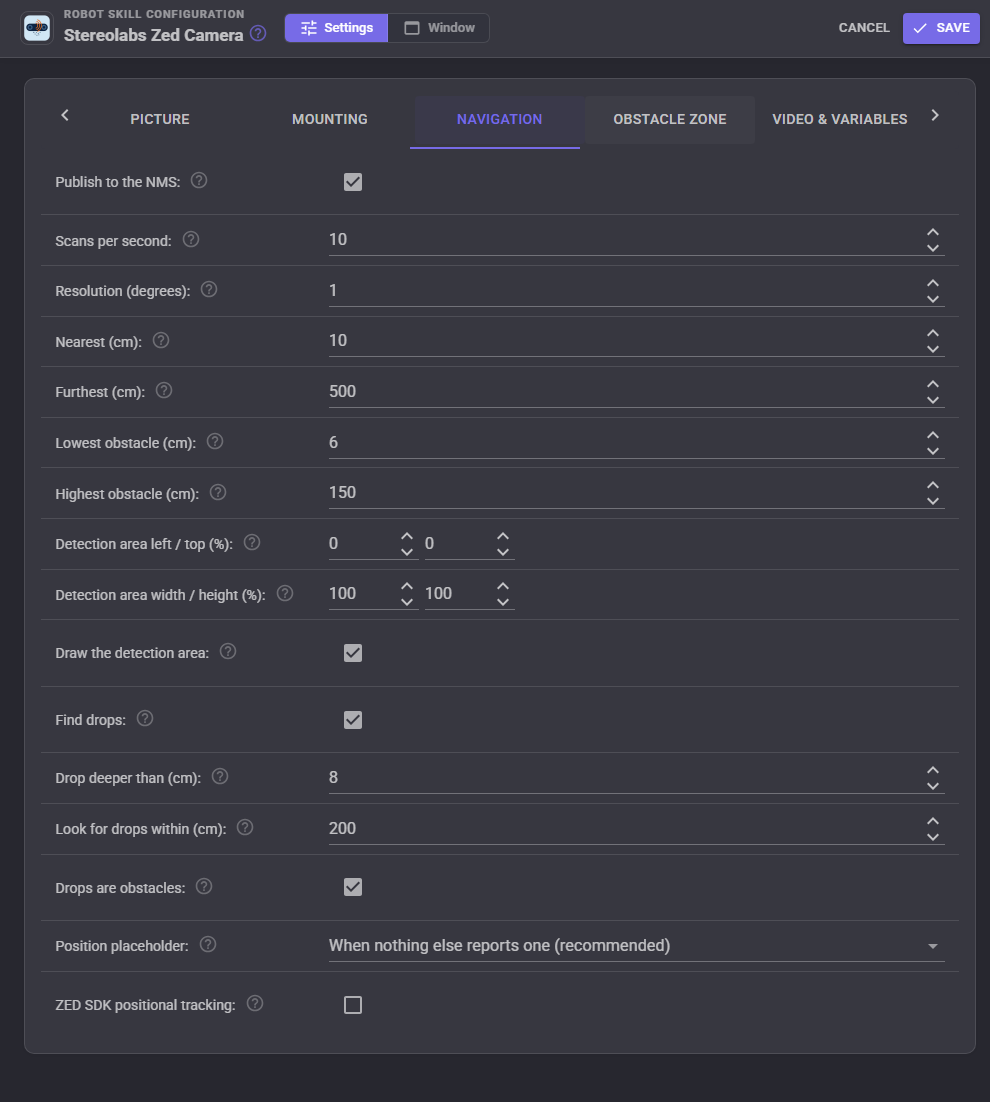Viewport: 990px width, 1102px height.
Task: Increase Furthest (cm) value
Action: coord(932,384)
